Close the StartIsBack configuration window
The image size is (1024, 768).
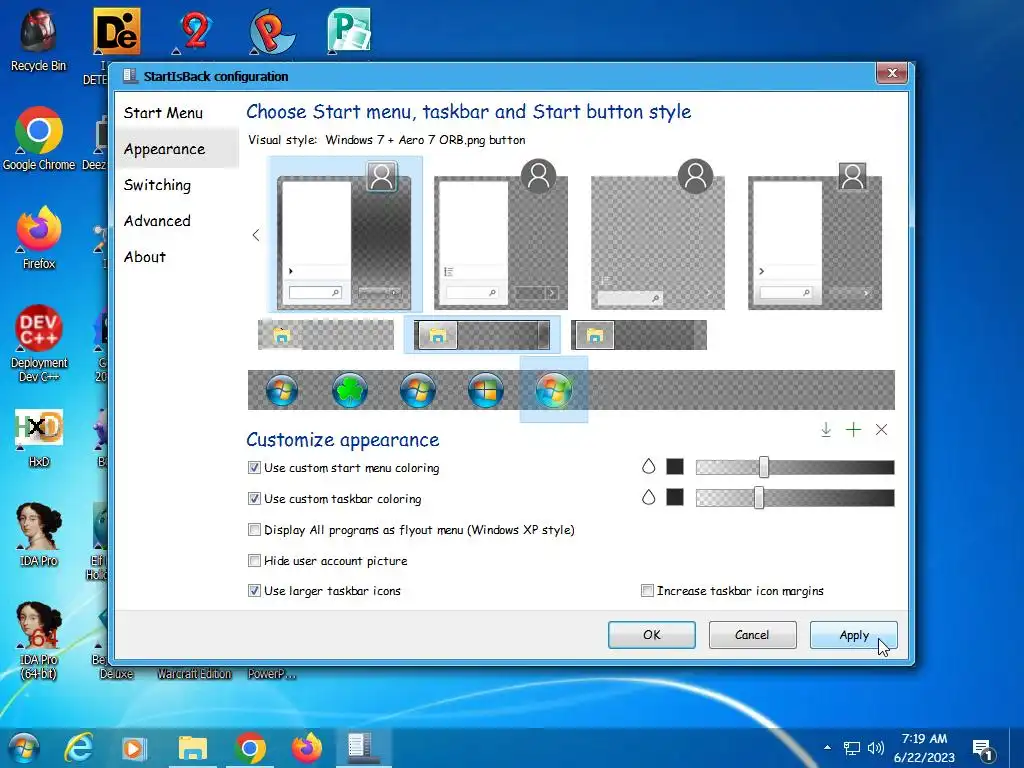[x=892, y=73]
